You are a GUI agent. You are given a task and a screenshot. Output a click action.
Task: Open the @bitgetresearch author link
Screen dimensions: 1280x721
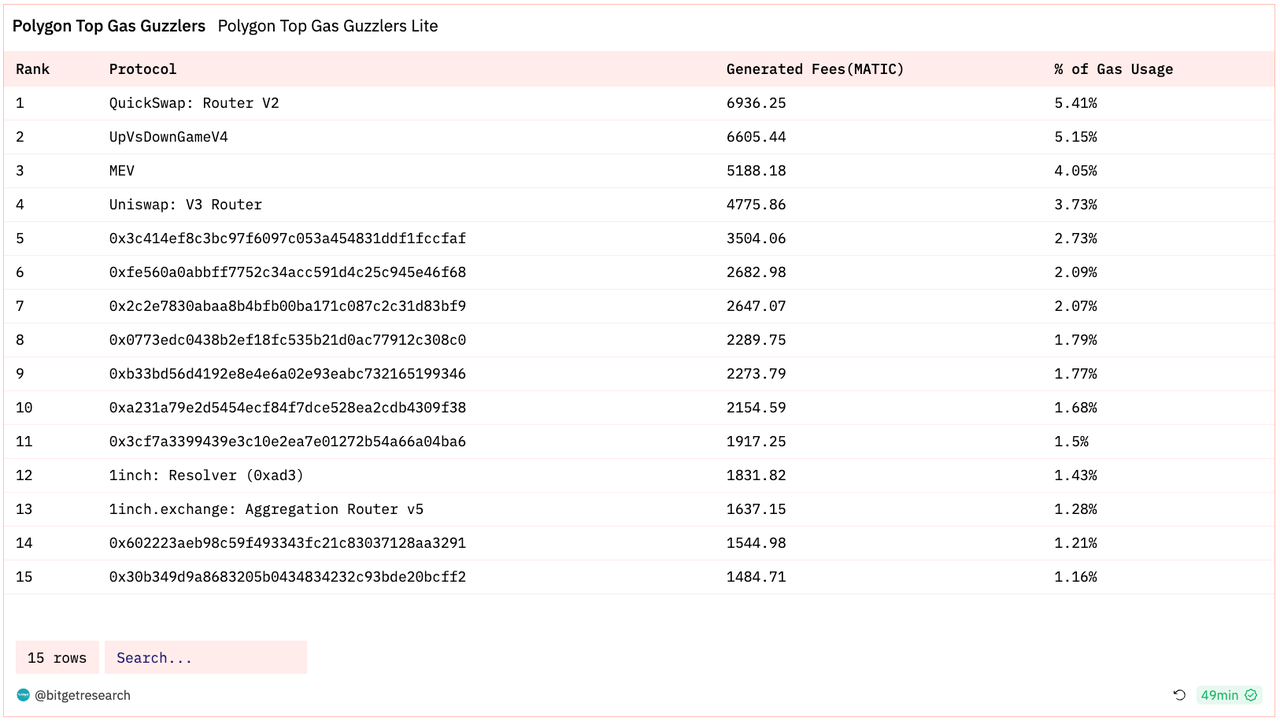point(83,695)
